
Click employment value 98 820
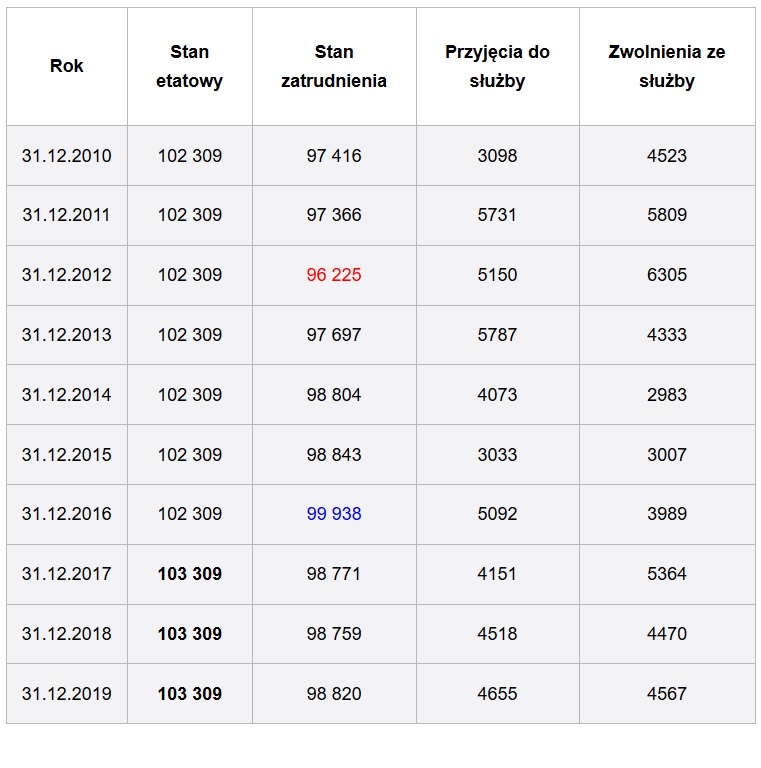tap(334, 694)
